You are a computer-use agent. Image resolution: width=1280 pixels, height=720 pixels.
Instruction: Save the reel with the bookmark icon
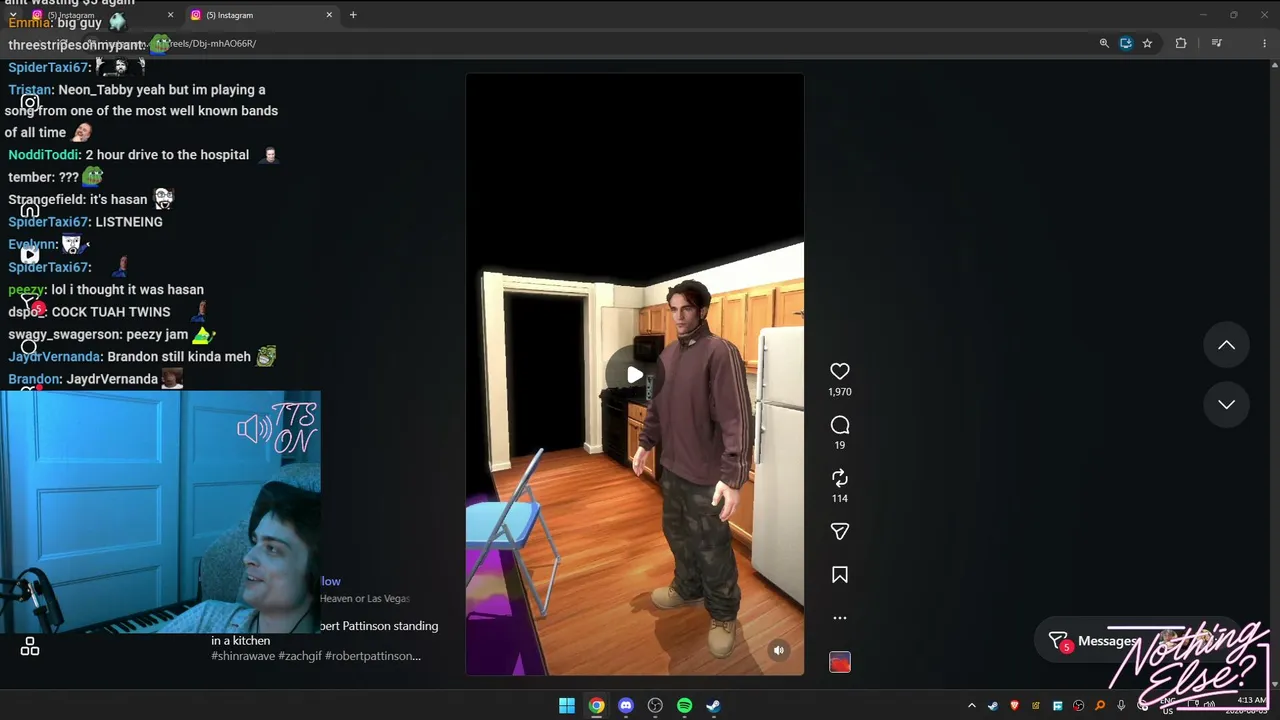coord(840,575)
